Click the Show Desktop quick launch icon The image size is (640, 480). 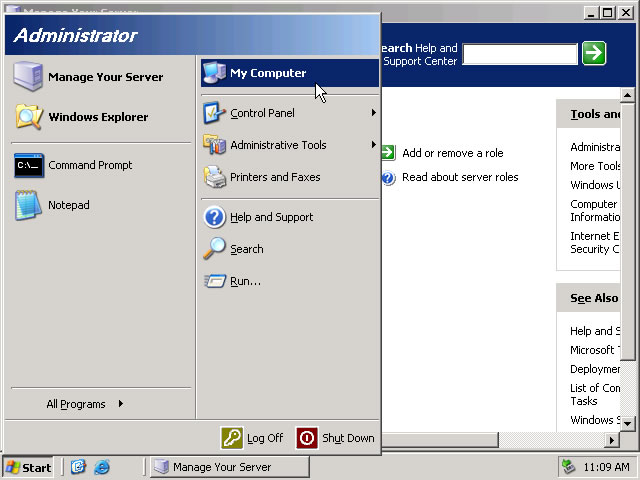click(78, 467)
